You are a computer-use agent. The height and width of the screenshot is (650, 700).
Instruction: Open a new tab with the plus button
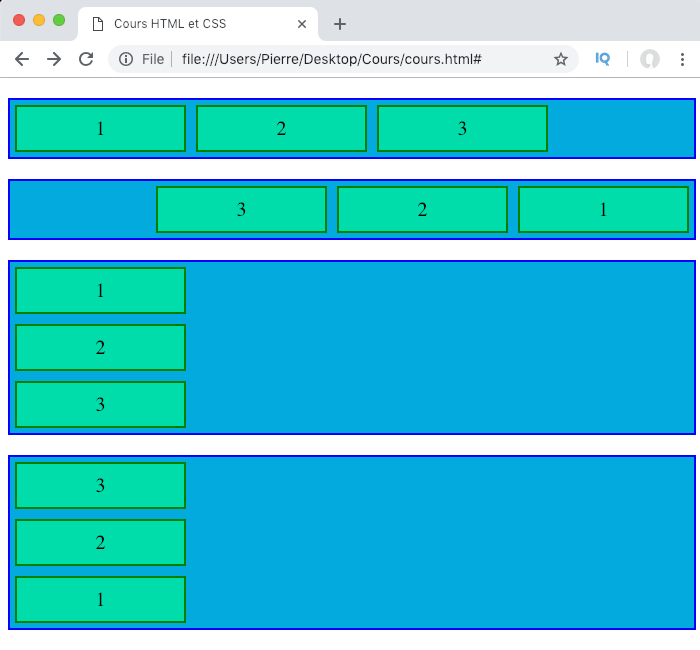pyautogui.click(x=340, y=24)
